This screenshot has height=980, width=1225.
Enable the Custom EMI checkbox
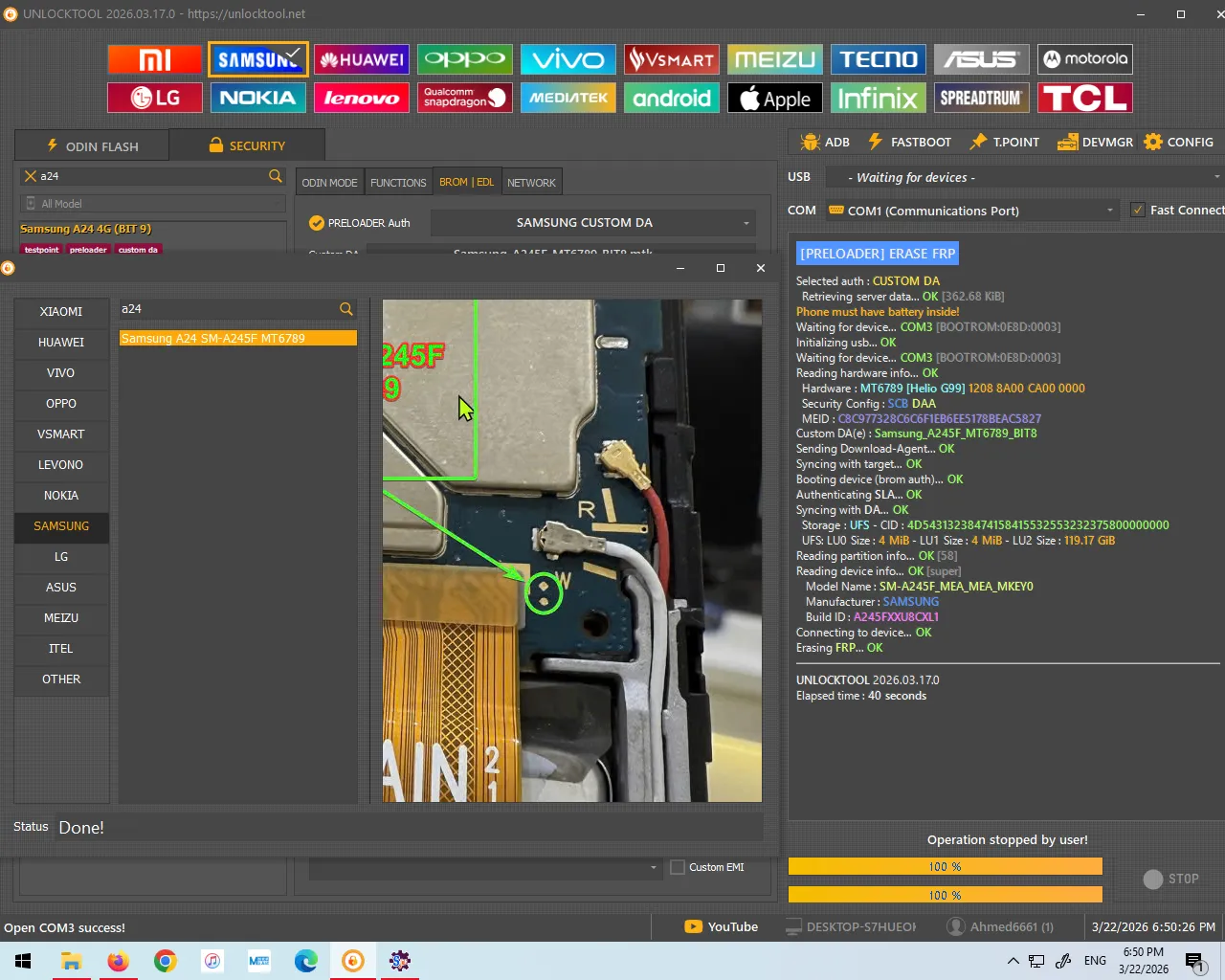tap(678, 867)
